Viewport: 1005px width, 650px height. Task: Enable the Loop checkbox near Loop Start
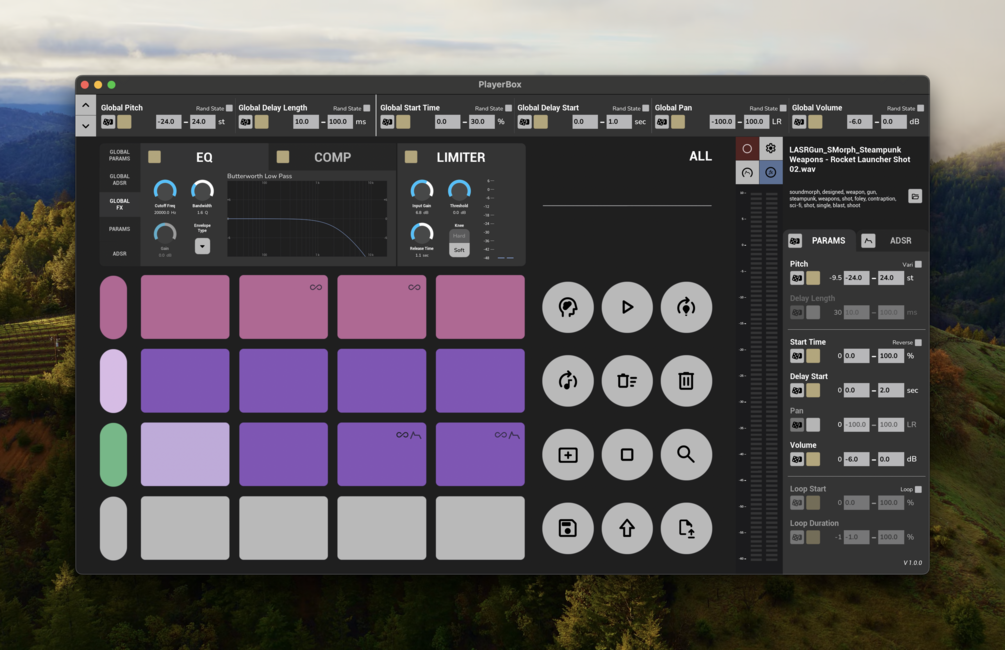918,489
